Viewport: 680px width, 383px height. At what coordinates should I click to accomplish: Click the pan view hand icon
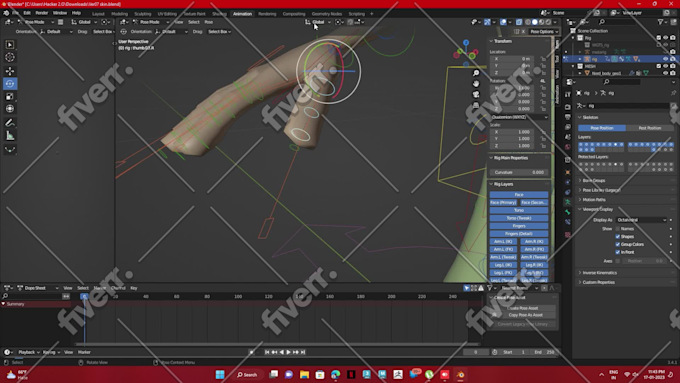point(476,84)
